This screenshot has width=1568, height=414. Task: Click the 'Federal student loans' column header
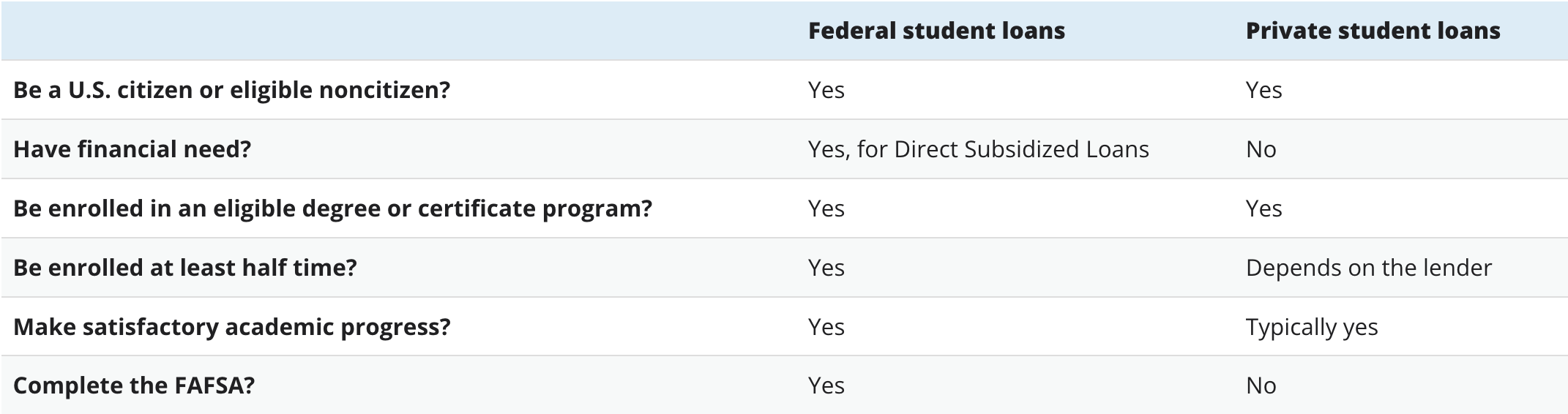coord(936,31)
